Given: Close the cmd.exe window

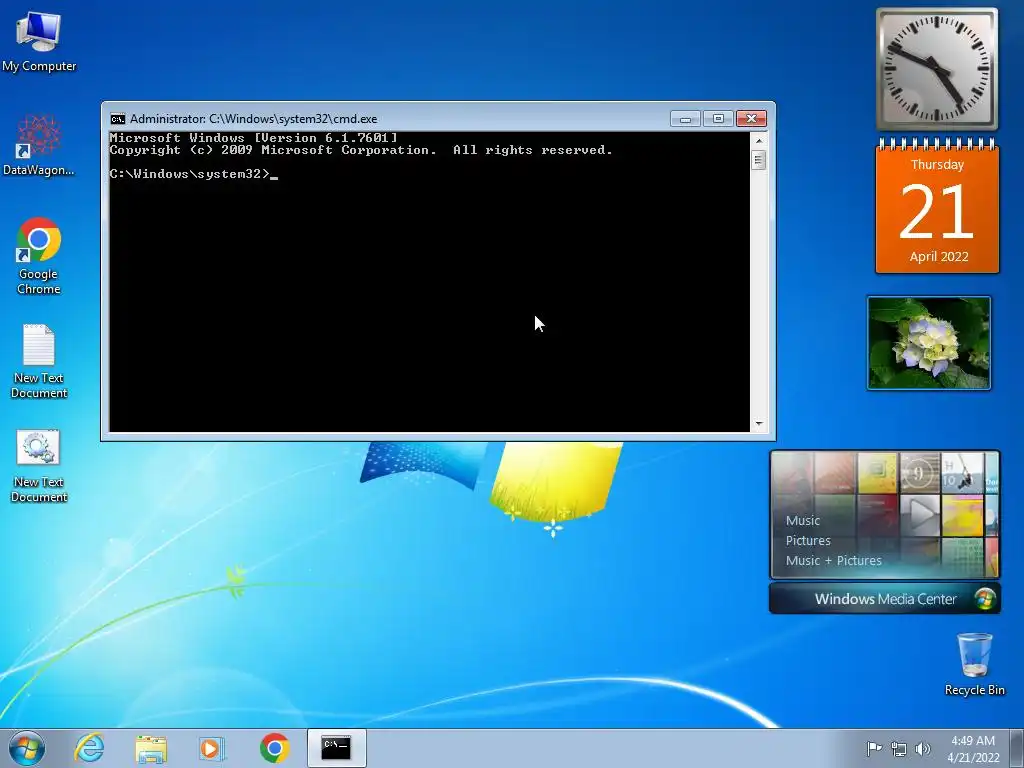Looking at the screenshot, I should (x=751, y=119).
